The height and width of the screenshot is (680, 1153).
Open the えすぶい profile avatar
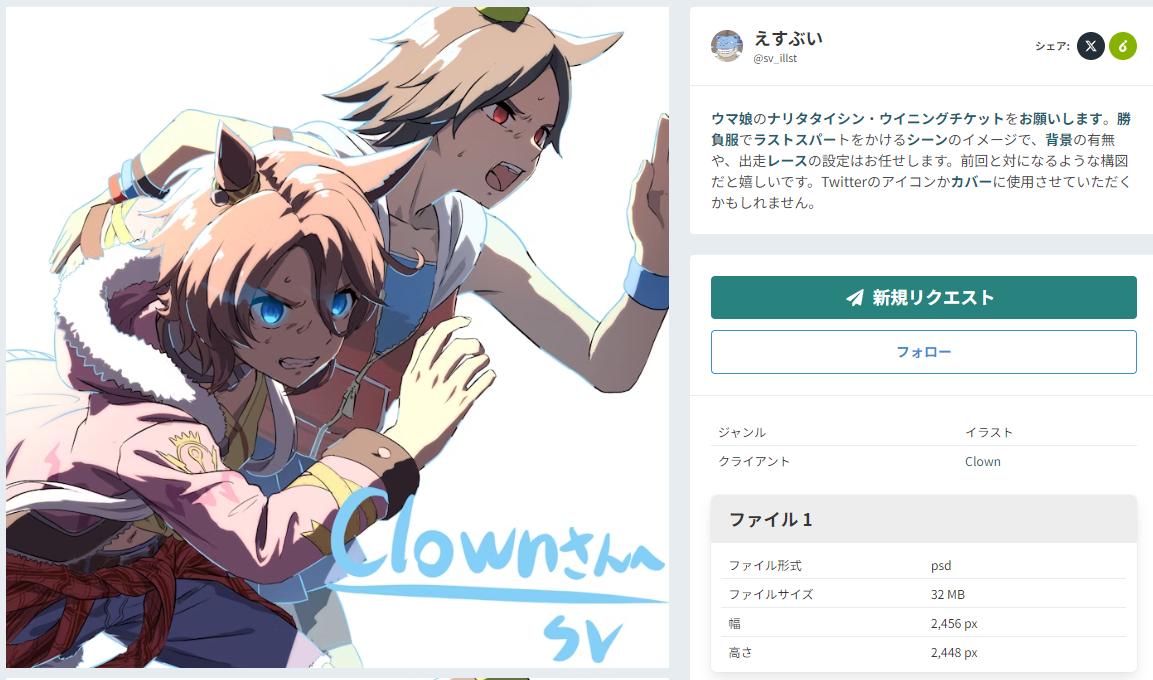coord(727,46)
